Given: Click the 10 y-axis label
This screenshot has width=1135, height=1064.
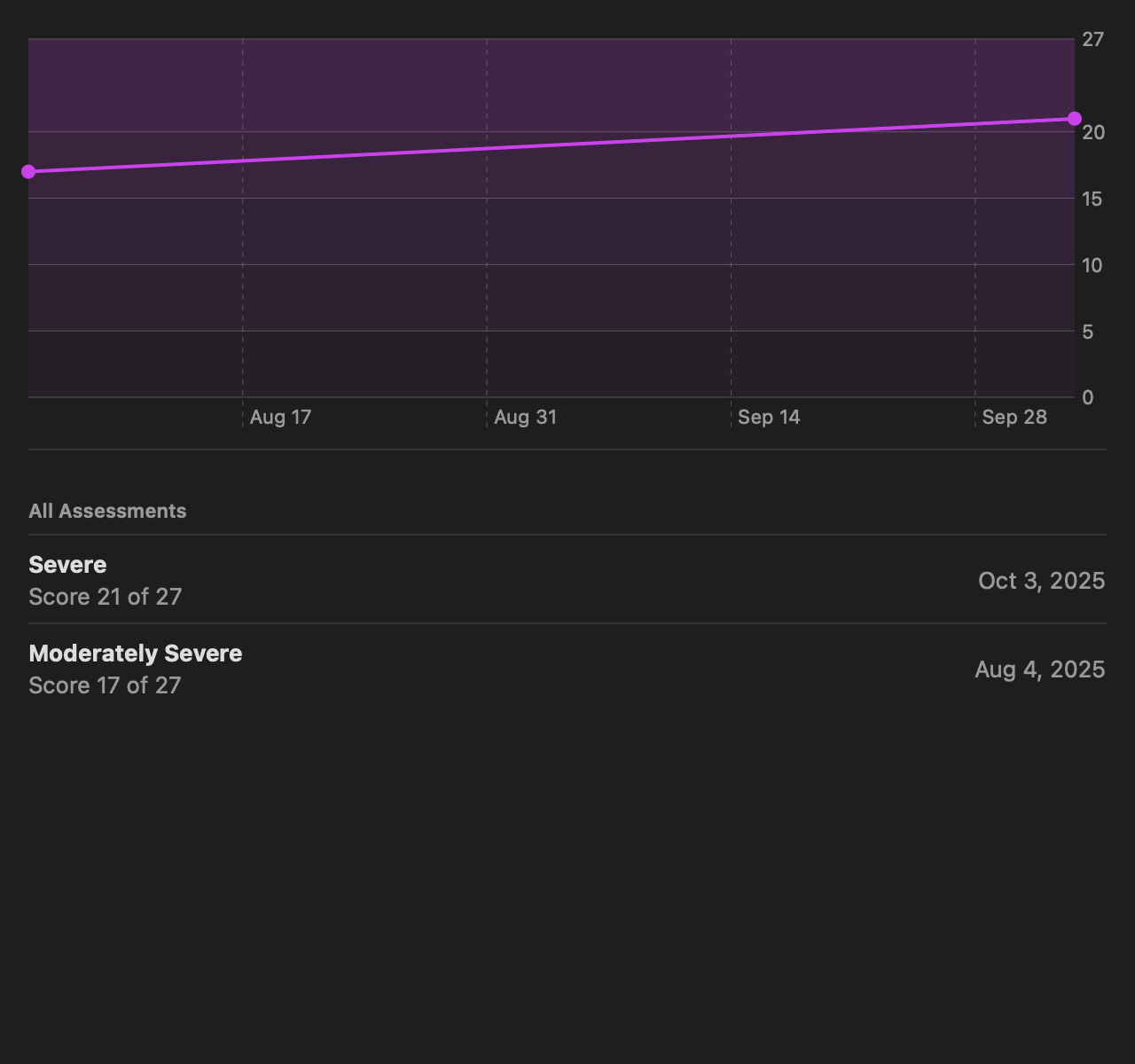Looking at the screenshot, I should (x=1092, y=266).
